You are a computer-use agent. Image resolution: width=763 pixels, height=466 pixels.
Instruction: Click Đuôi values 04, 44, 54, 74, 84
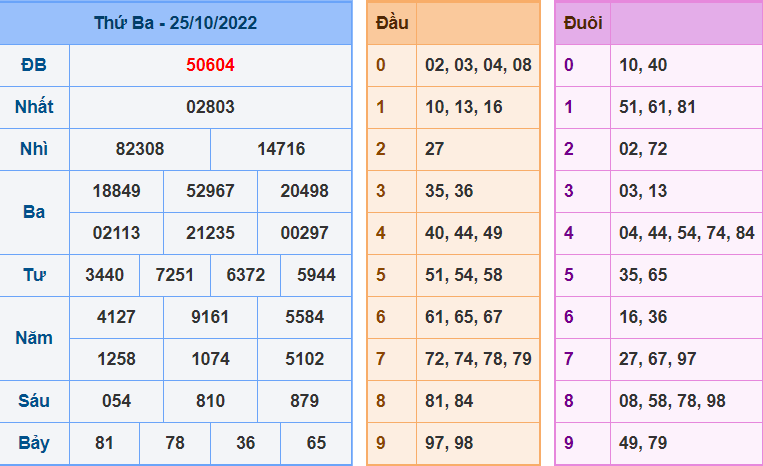pyautogui.click(x=687, y=233)
